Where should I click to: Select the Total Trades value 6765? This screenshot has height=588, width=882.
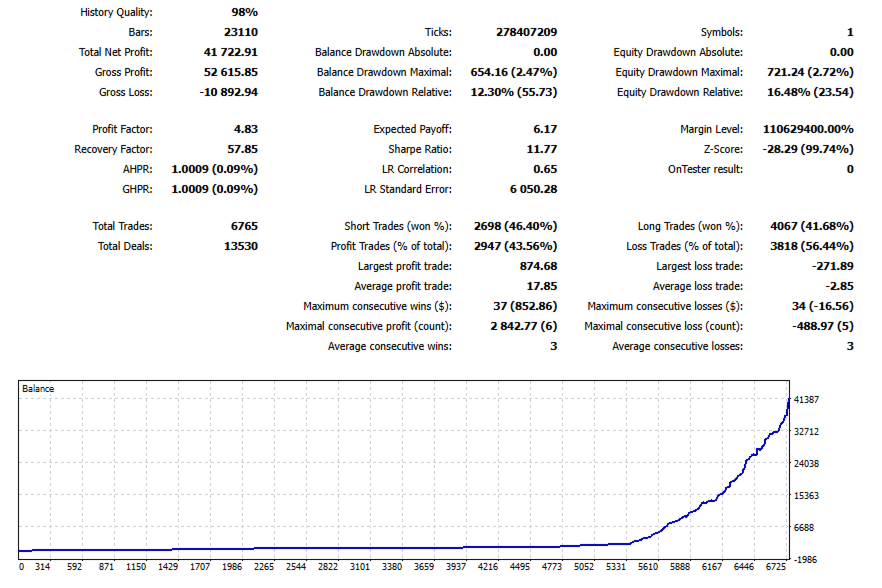pyautogui.click(x=244, y=226)
